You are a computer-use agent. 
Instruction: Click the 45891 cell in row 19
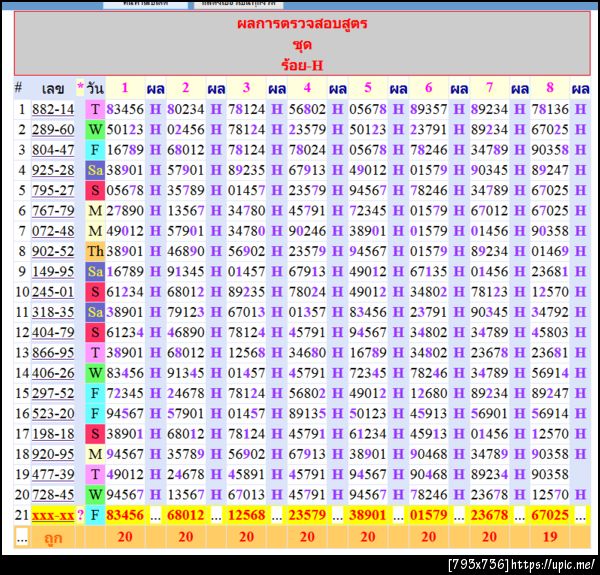[x=246, y=474]
